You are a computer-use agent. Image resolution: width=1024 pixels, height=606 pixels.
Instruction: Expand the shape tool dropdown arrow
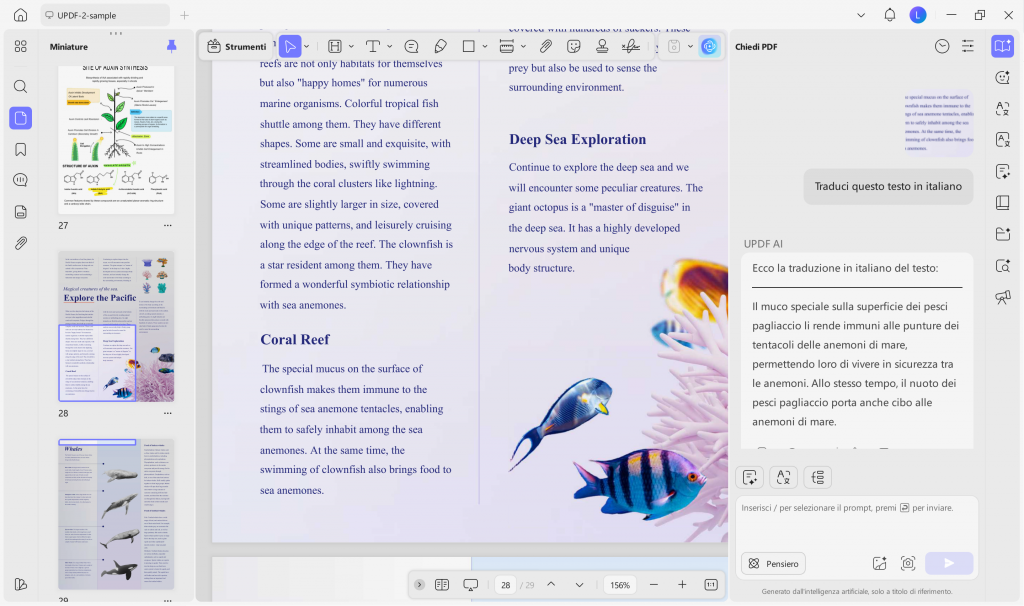click(485, 46)
